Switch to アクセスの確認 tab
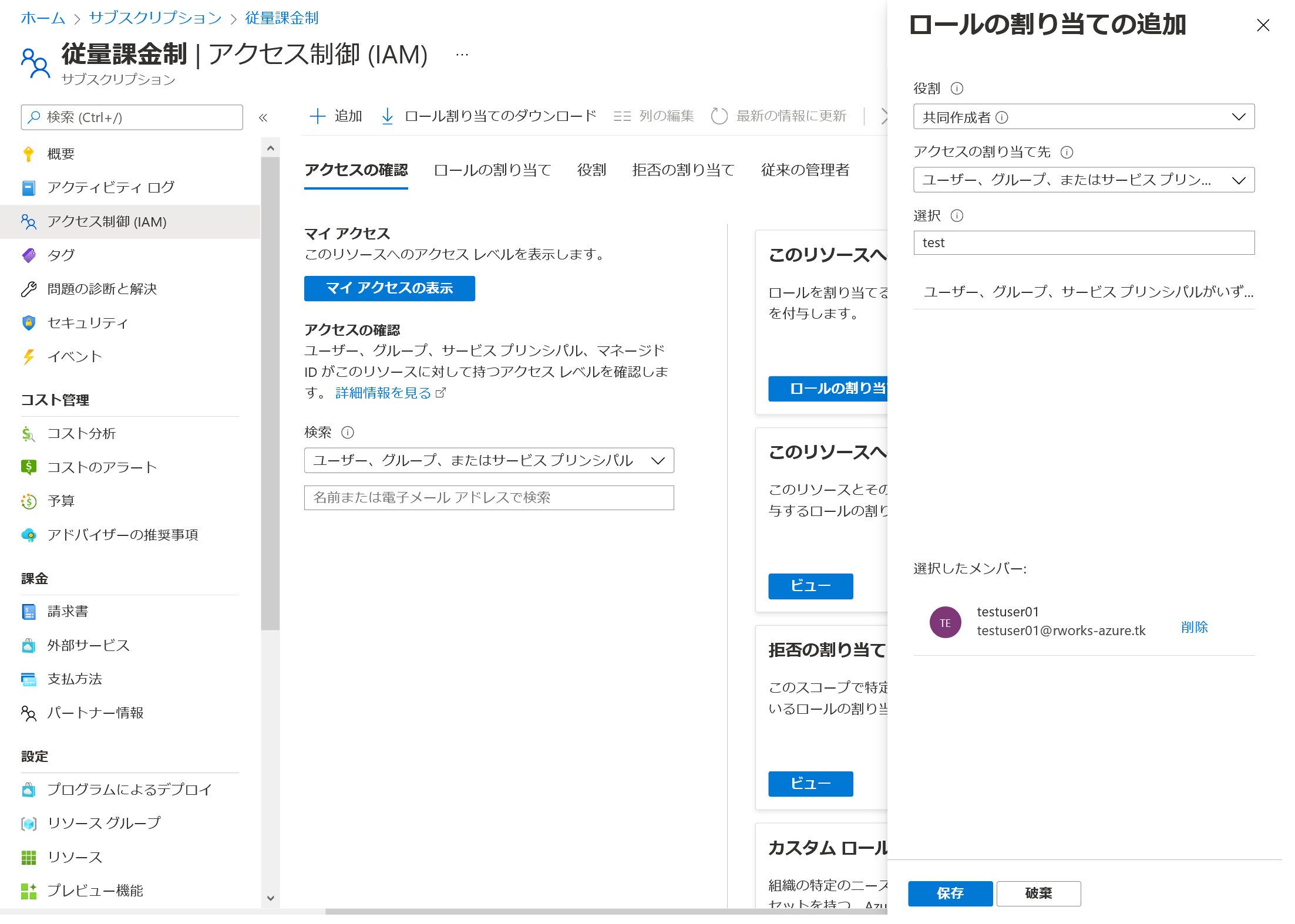The image size is (1295, 924). pyautogui.click(x=356, y=170)
